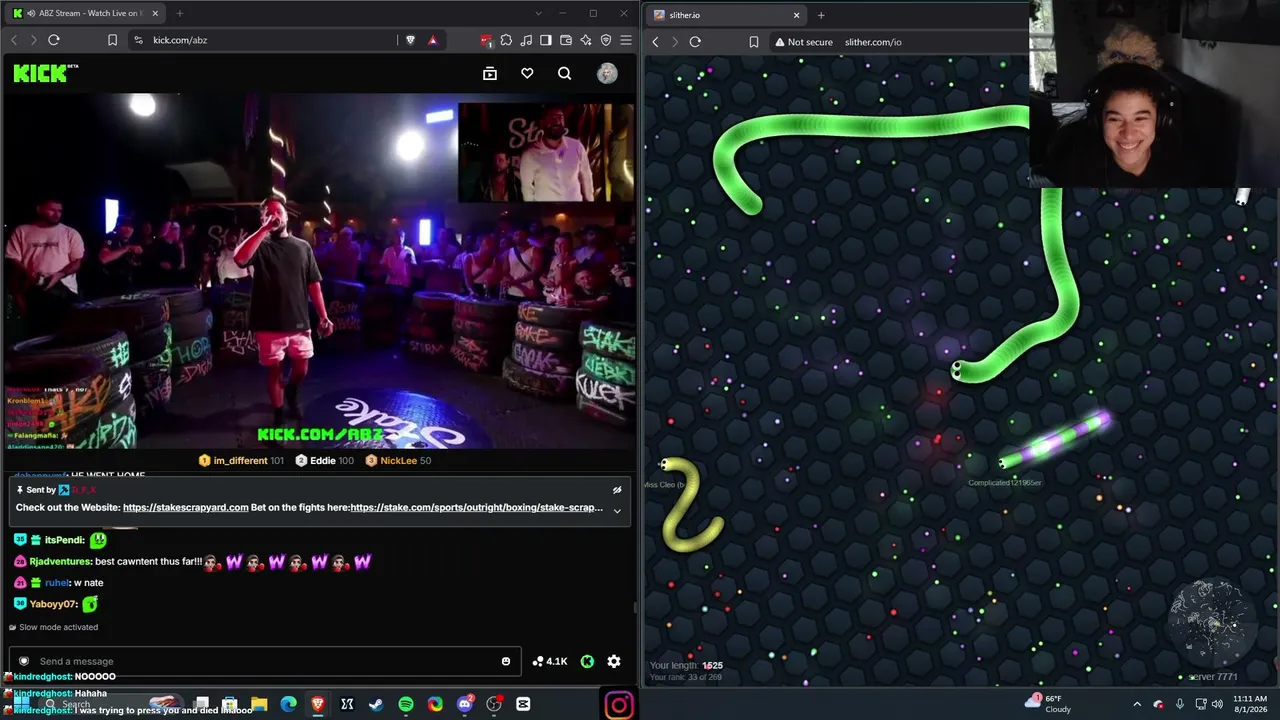Open Brave browser from taskbar
Viewport: 1280px width, 720px height.
click(x=318, y=705)
